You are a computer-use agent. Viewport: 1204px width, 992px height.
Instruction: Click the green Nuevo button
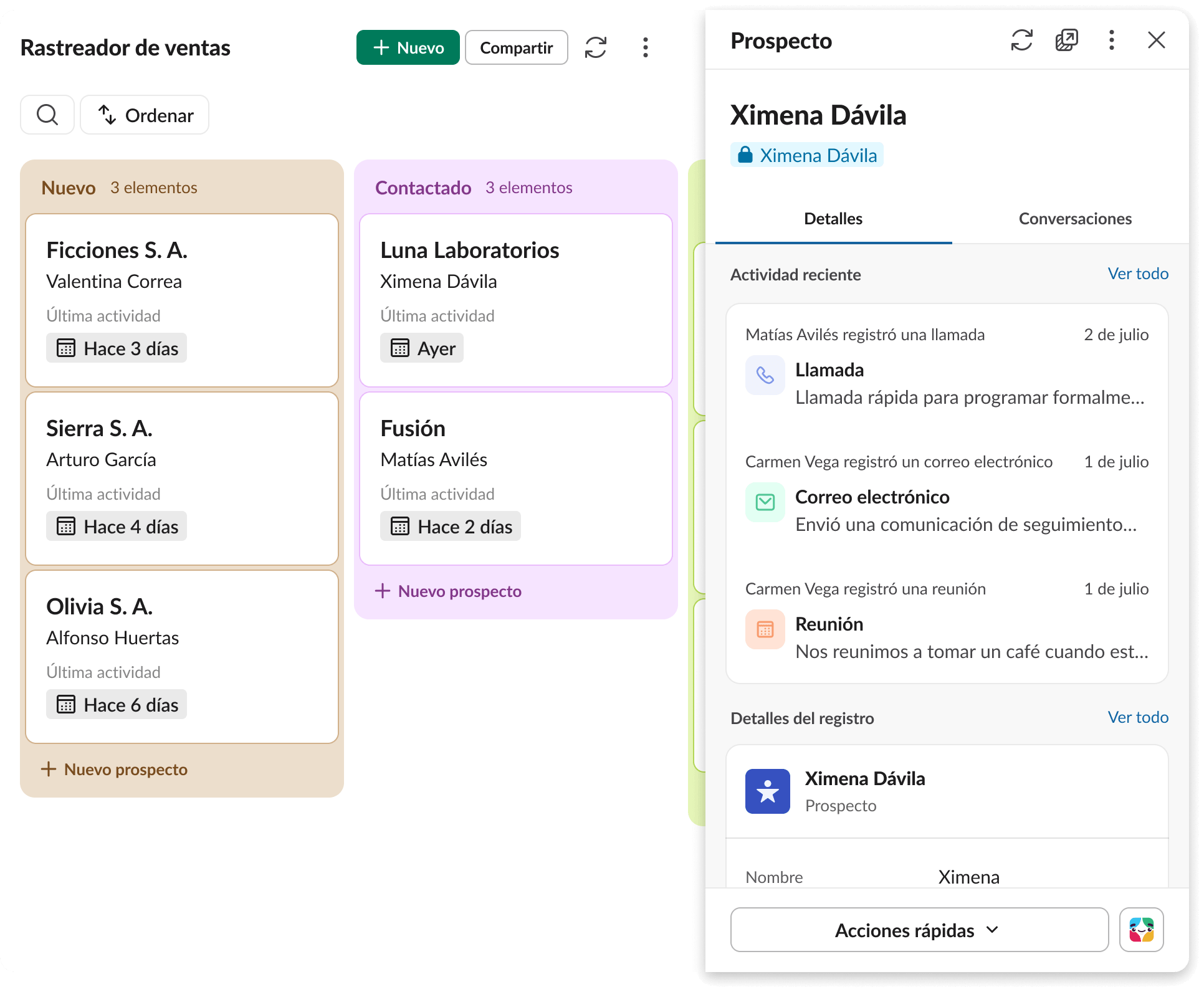pyautogui.click(x=408, y=47)
